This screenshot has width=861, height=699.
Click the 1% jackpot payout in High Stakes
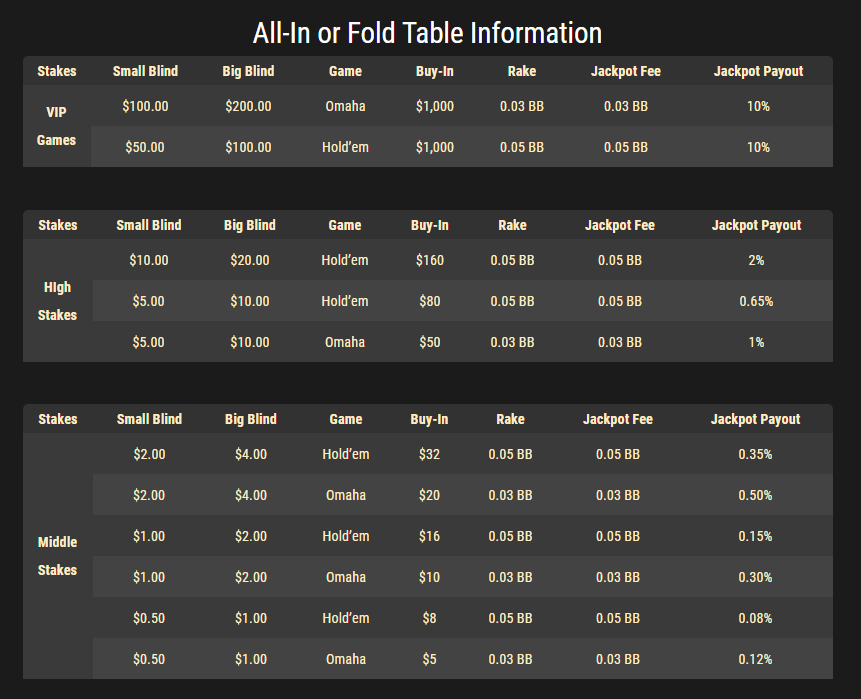756,342
